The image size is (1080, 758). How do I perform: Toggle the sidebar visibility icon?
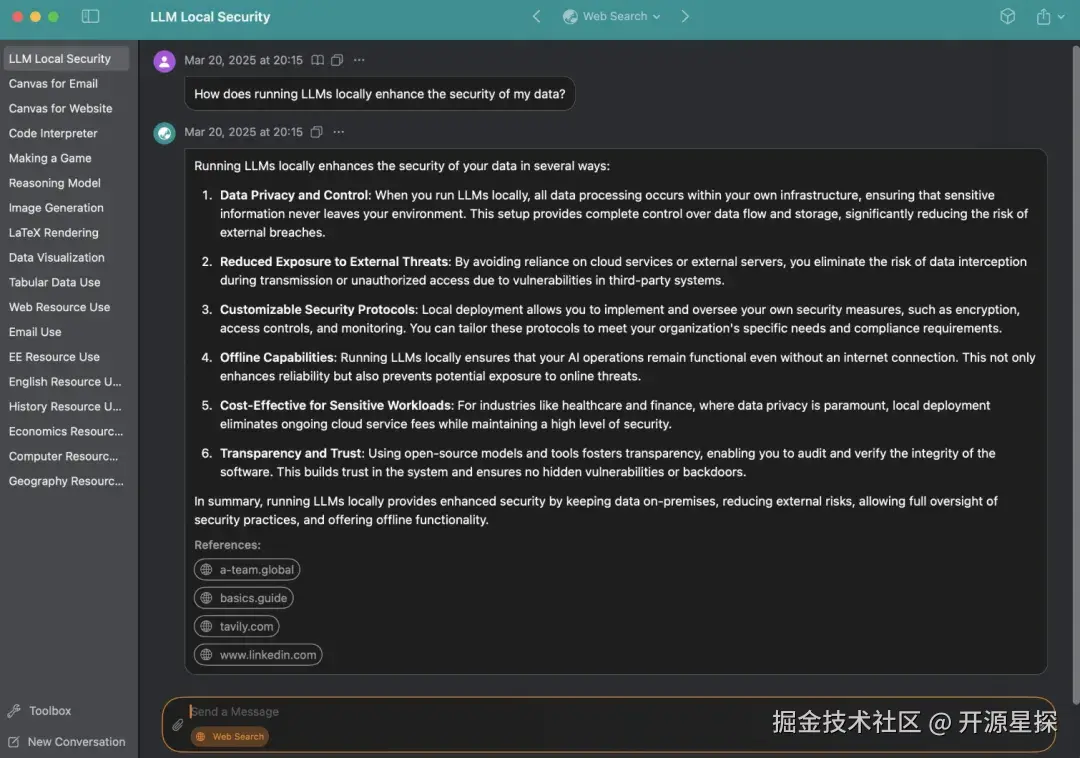(90, 16)
